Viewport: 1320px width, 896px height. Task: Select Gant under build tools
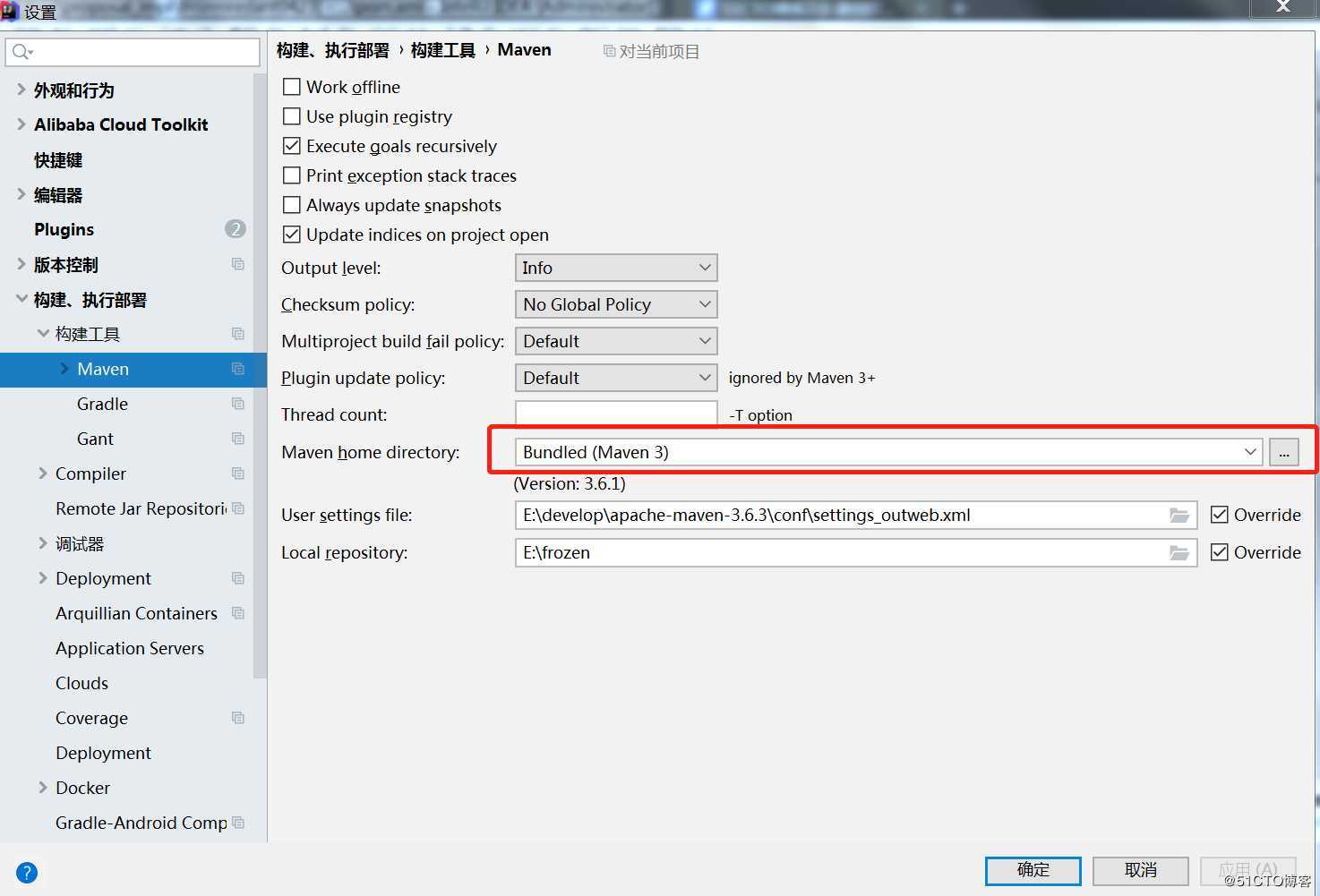click(95, 439)
